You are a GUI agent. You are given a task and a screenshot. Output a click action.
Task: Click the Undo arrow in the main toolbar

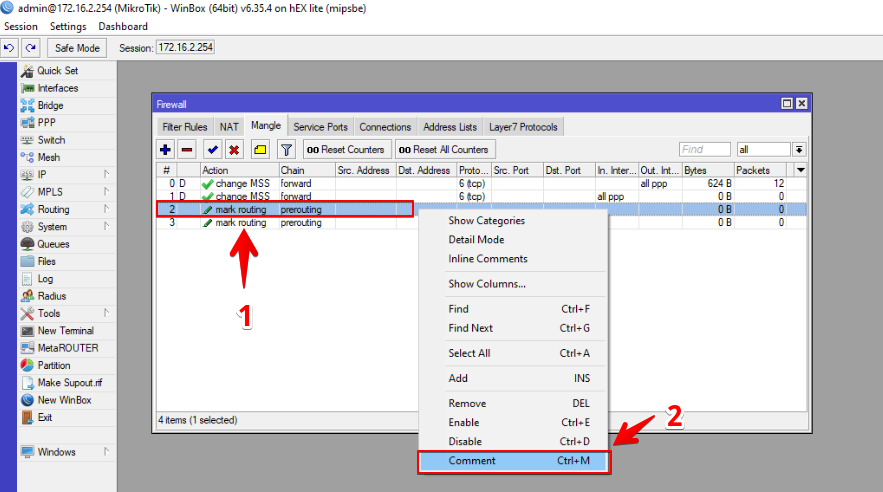pos(9,48)
